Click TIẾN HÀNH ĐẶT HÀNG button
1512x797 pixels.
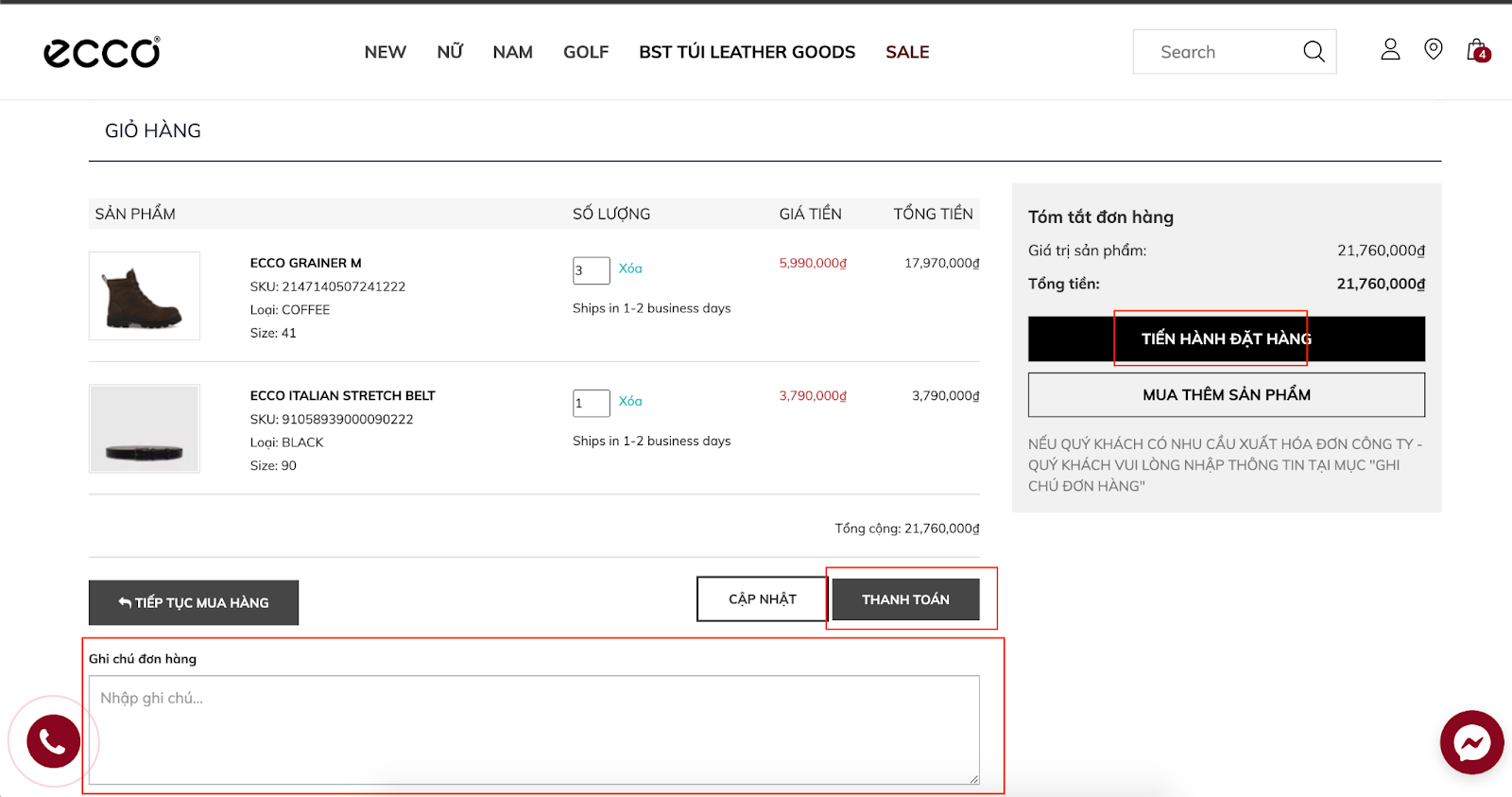coord(1227,338)
